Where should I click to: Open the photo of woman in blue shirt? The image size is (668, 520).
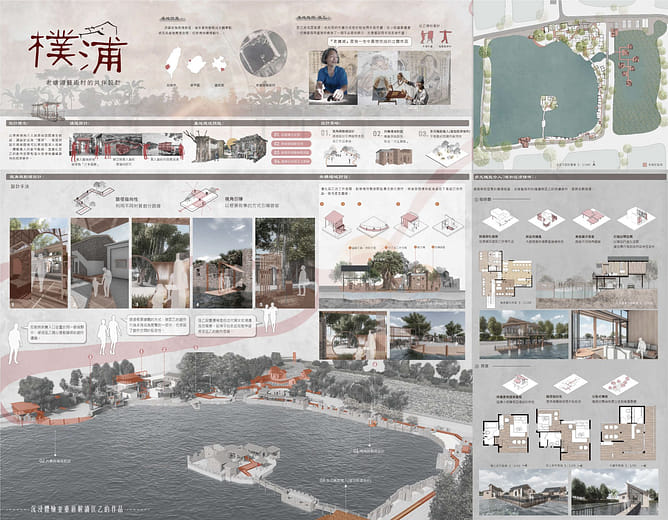click(333, 78)
